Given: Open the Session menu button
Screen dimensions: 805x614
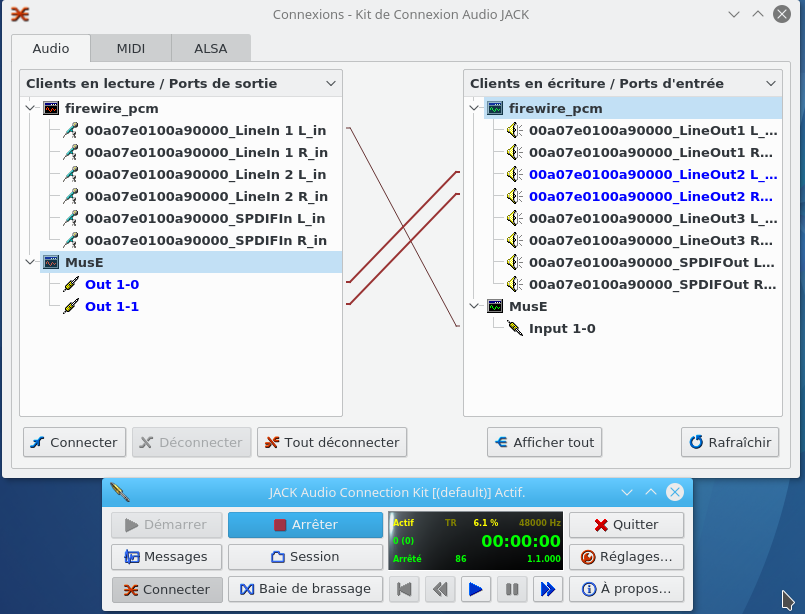Looking at the screenshot, I should pos(305,557).
